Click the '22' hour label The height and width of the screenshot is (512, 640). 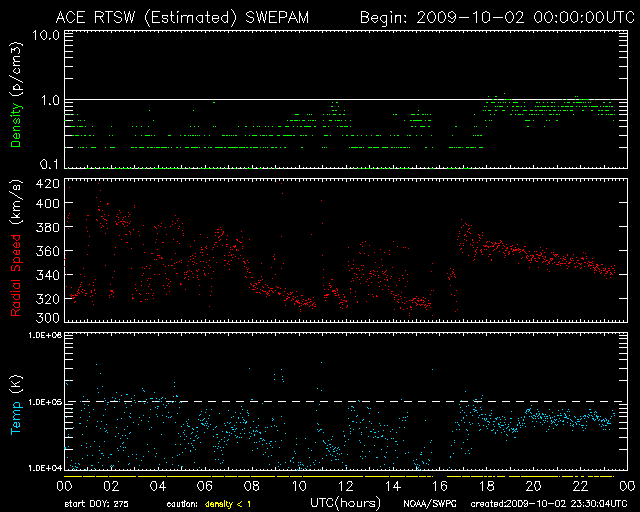pos(580,486)
